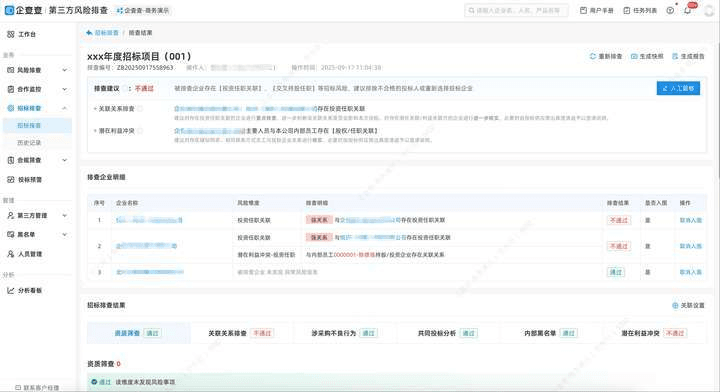Click the help question-mark icon in header
Image resolution: width=720 pixels, height=392 pixels.
670,10
